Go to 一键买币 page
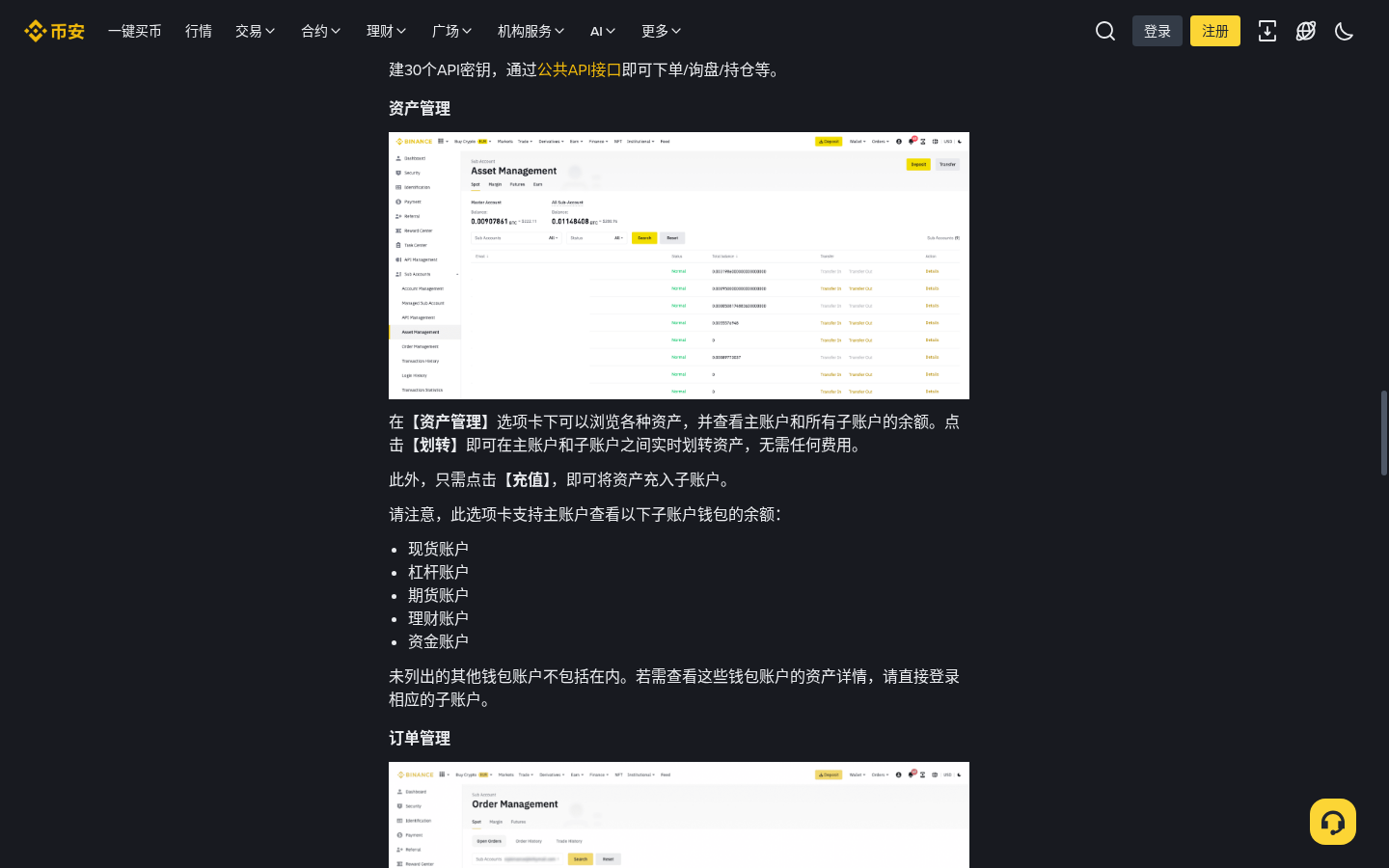The width and height of the screenshot is (1389, 868). click(135, 31)
